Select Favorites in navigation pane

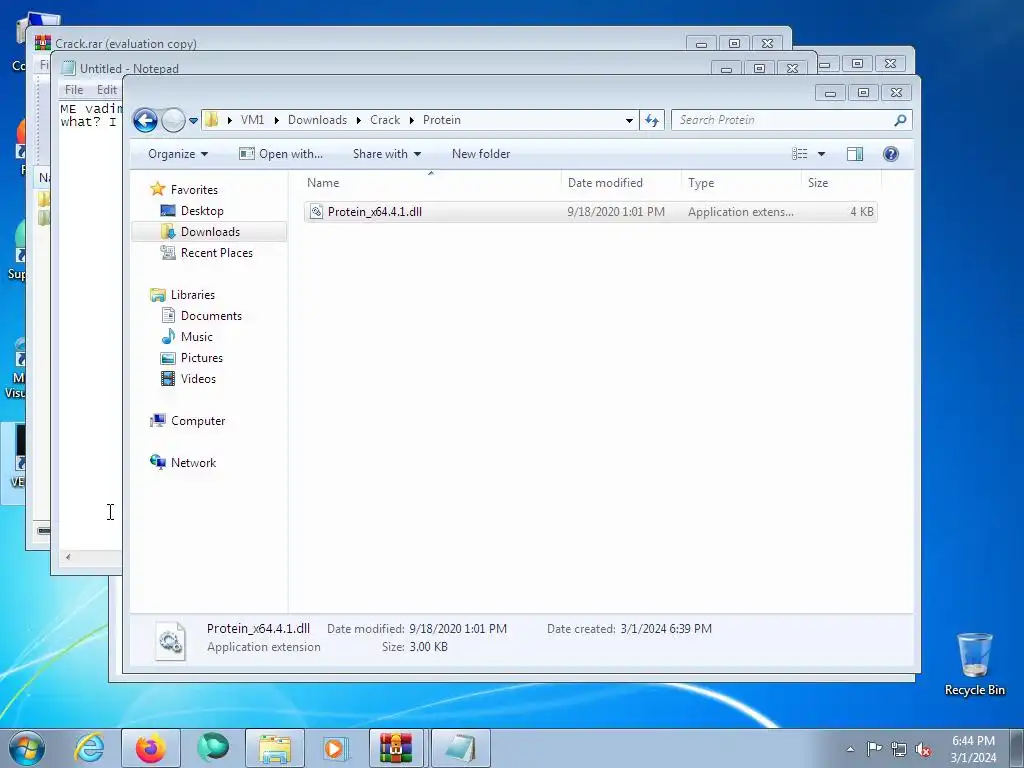pos(194,190)
